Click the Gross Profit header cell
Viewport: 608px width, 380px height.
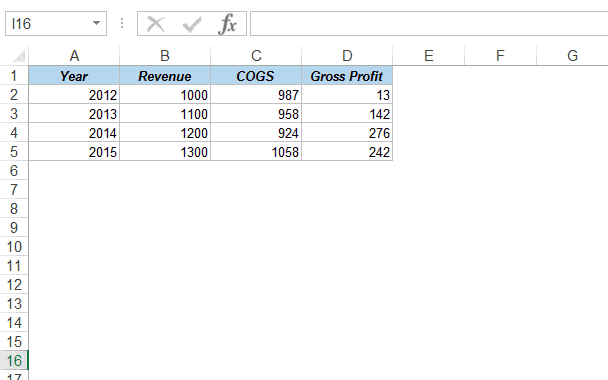[x=347, y=76]
